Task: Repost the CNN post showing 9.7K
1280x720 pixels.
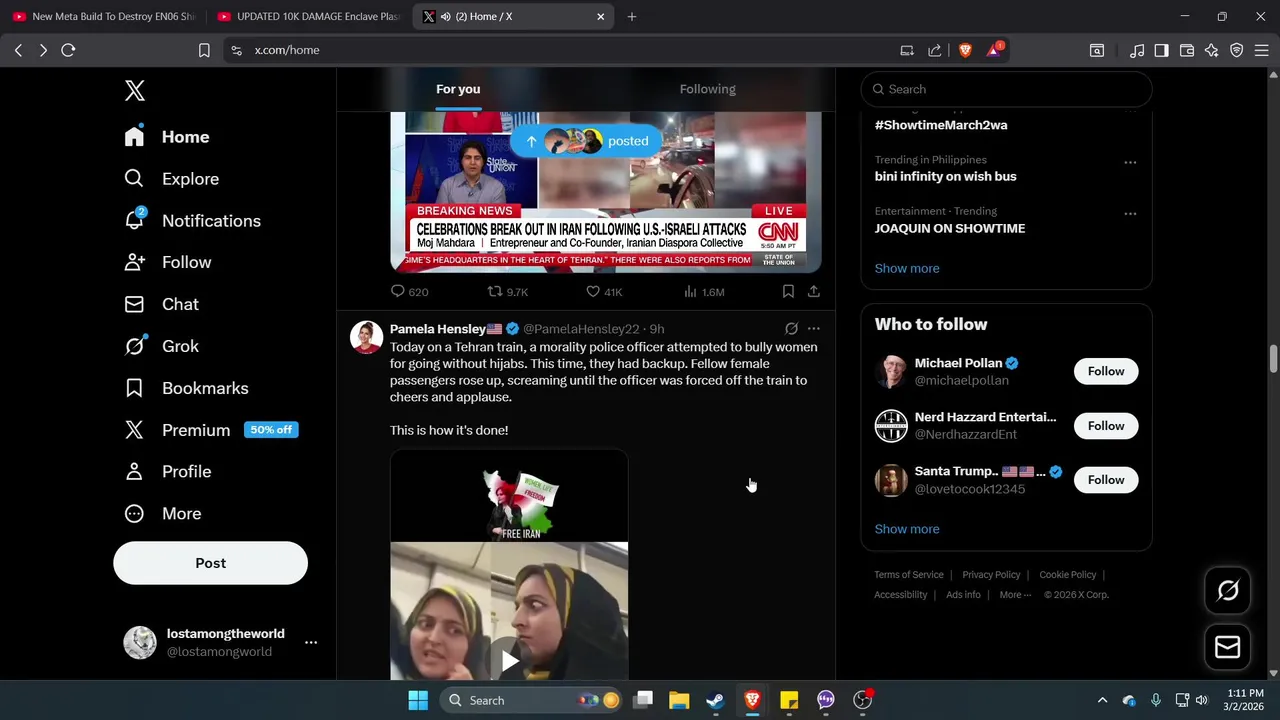Action: click(x=507, y=291)
